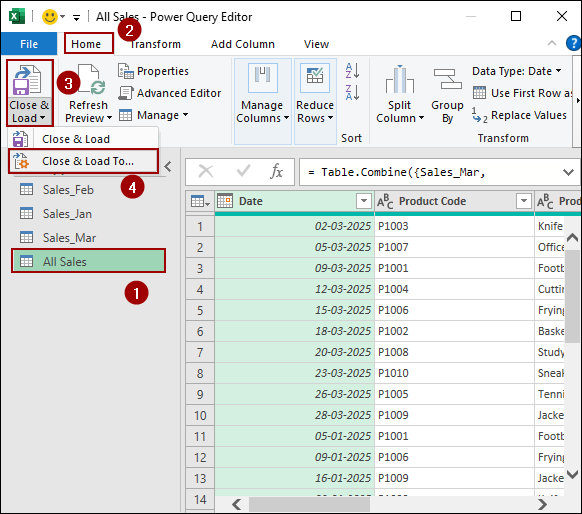Click the Split Column icon

click(399, 79)
